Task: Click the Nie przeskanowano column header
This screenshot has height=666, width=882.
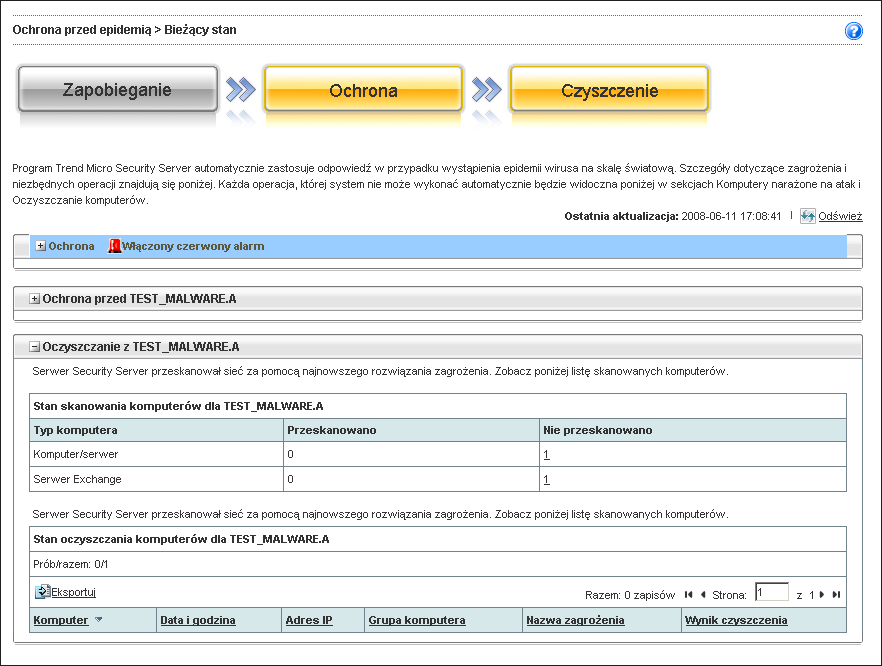Action: coord(597,430)
